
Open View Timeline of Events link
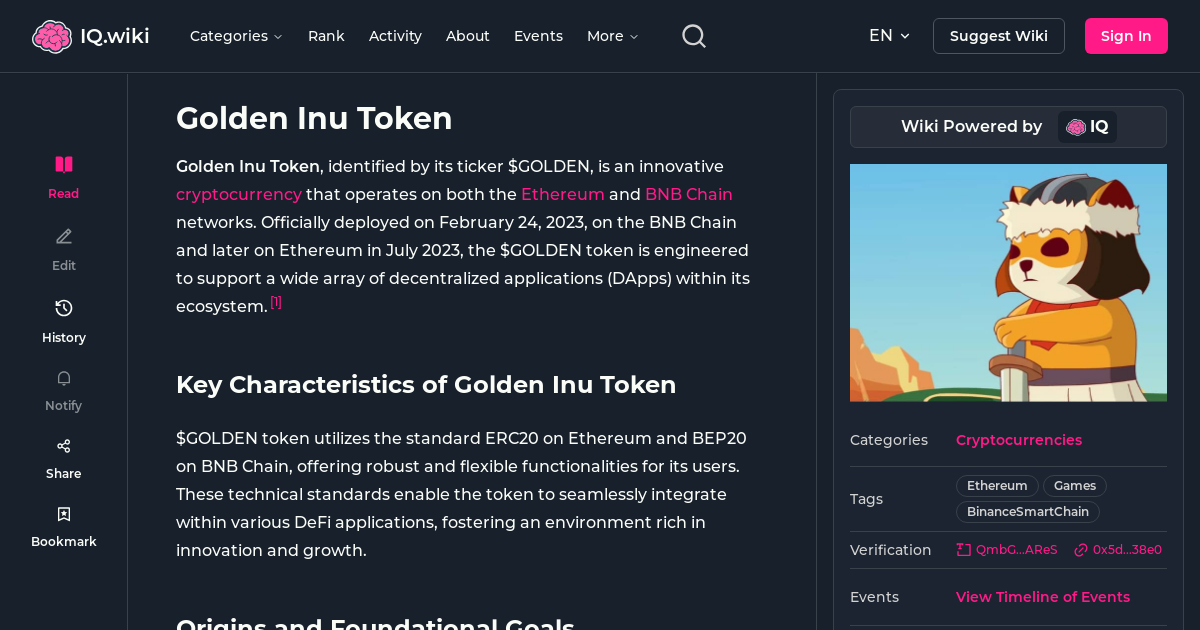coord(1042,597)
